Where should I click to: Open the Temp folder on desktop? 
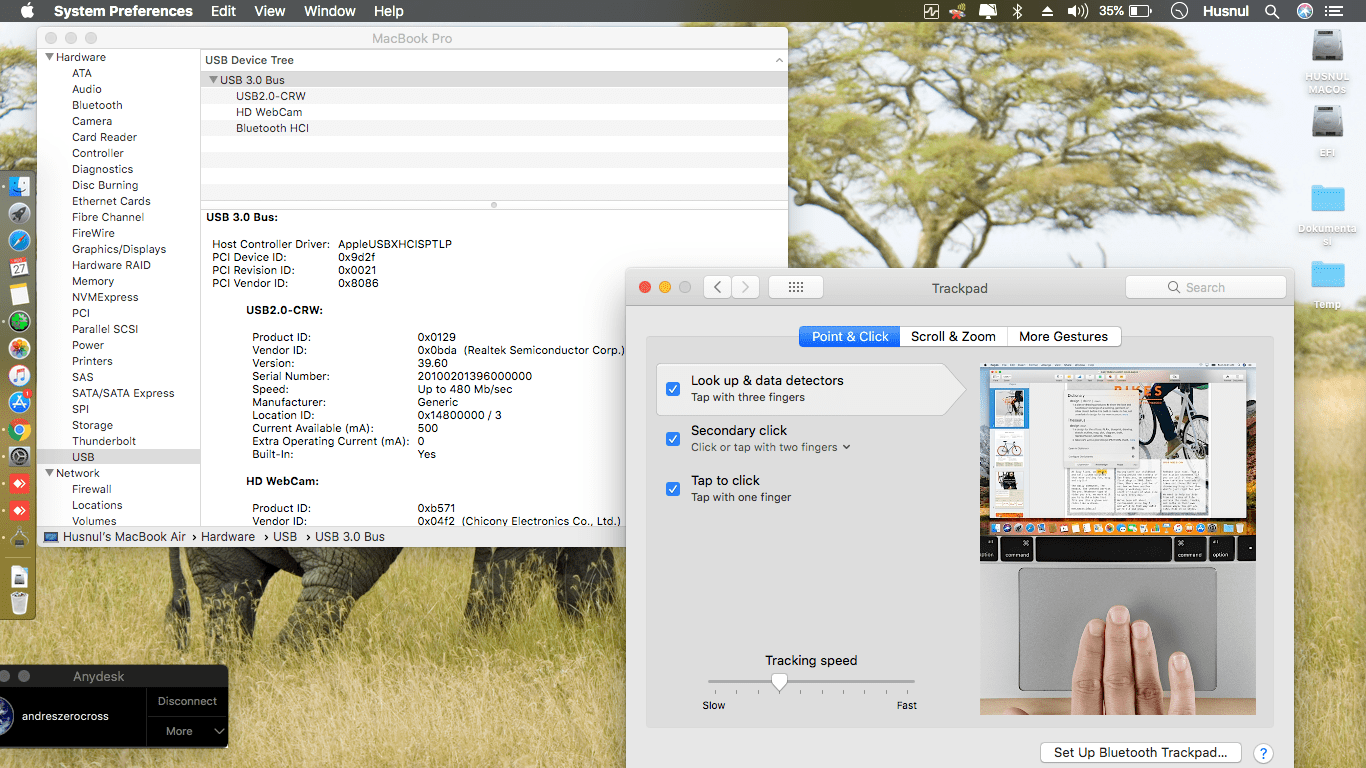point(1327,284)
